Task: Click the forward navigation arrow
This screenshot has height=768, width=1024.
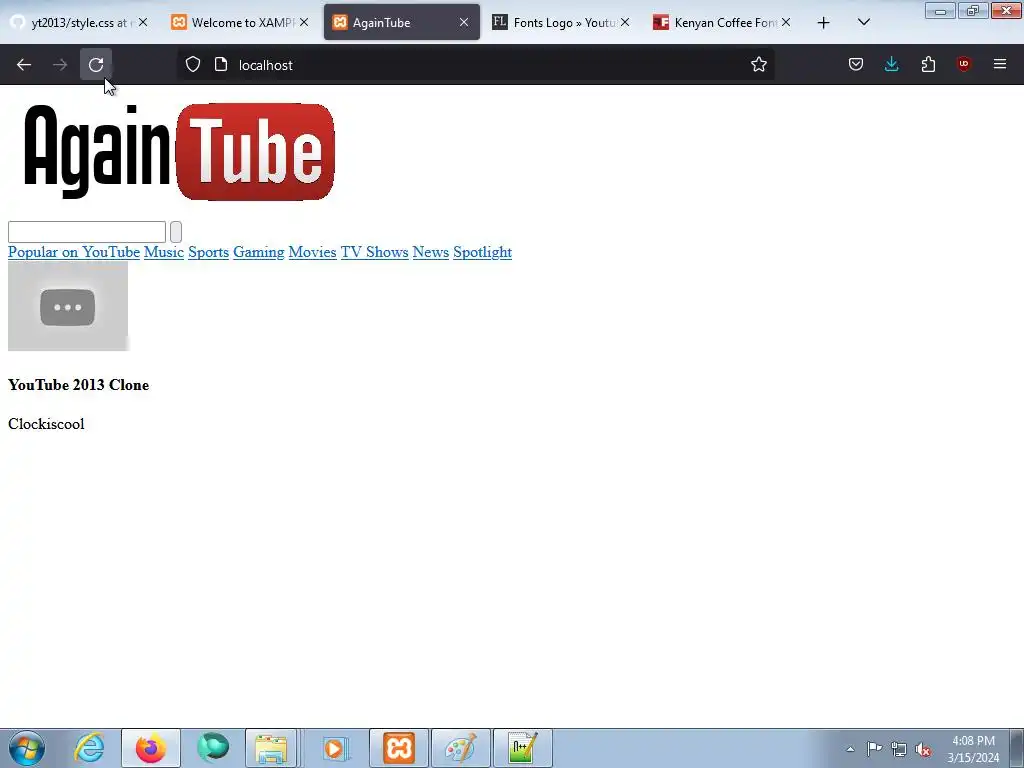Action: pos(60,65)
